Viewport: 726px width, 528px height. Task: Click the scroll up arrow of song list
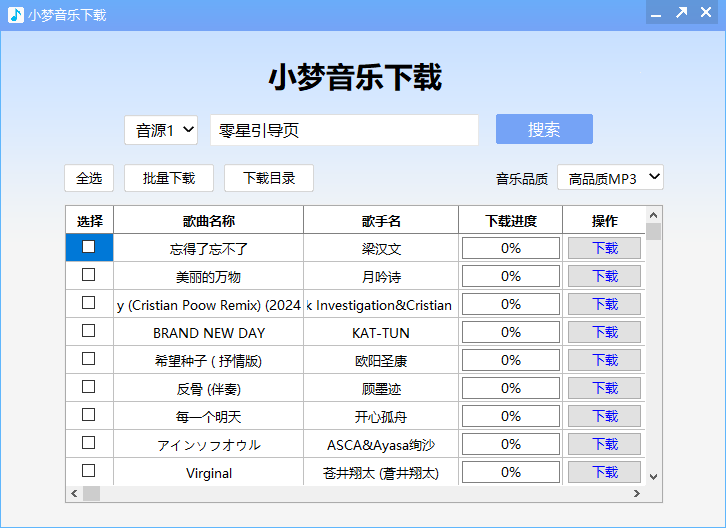(654, 214)
